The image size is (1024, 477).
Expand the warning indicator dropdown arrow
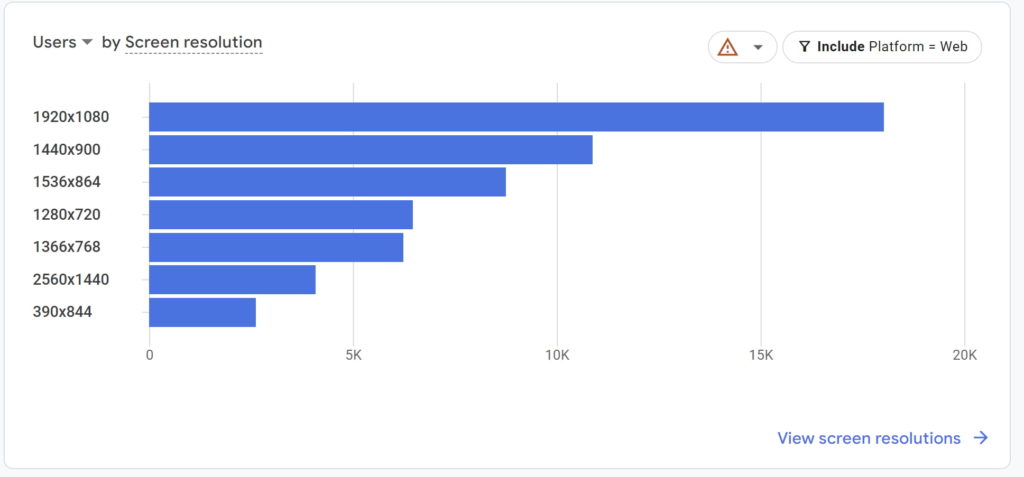click(x=758, y=47)
